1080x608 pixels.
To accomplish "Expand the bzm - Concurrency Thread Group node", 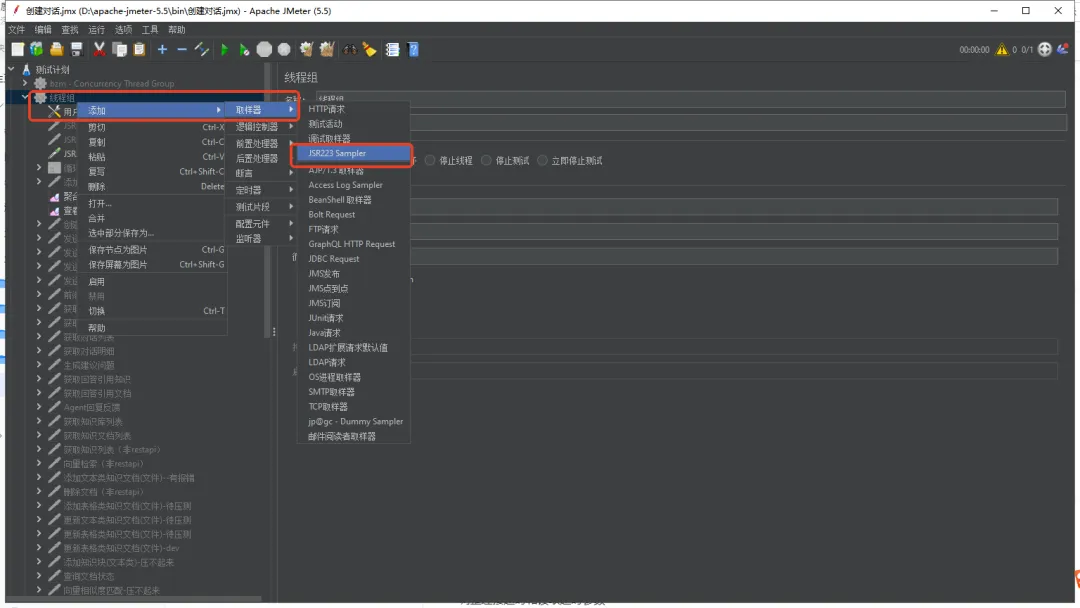I will point(25,84).
